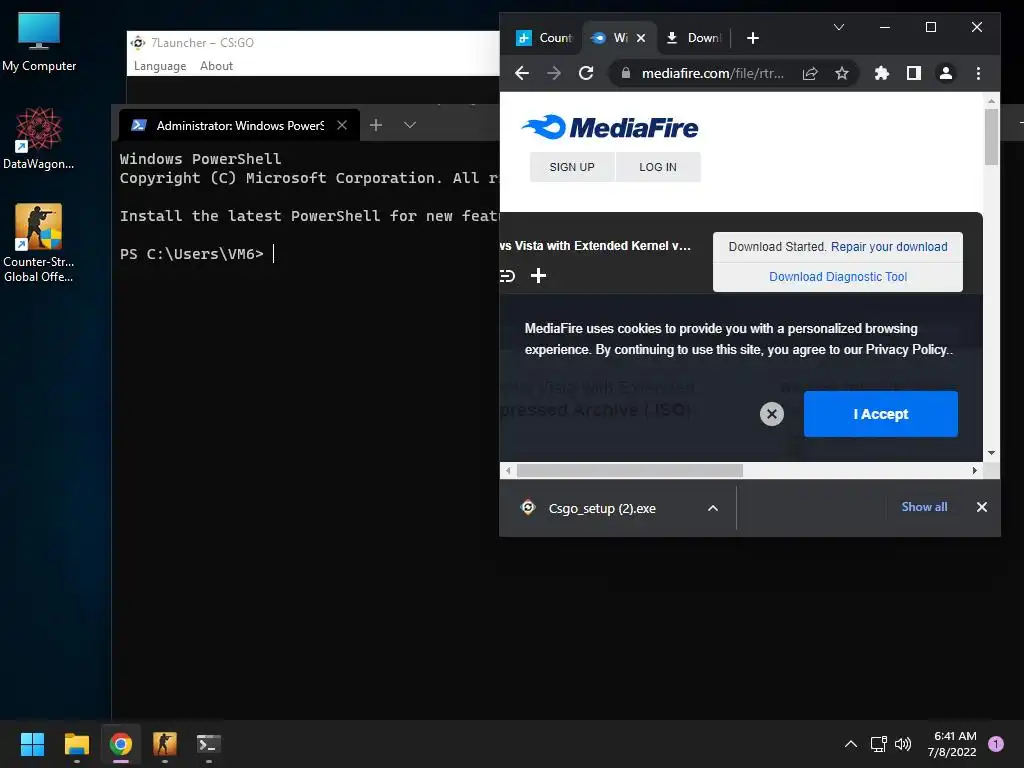This screenshot has width=1024, height=768.
Task: Dismiss the cookie notice with X
Action: [771, 414]
